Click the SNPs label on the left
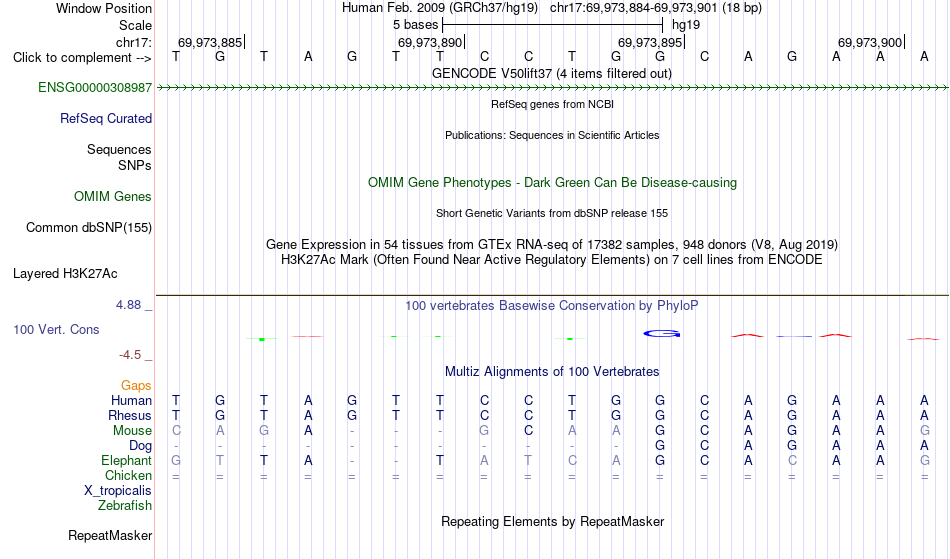Image resolution: width=950 pixels, height=559 pixels. click(135, 165)
